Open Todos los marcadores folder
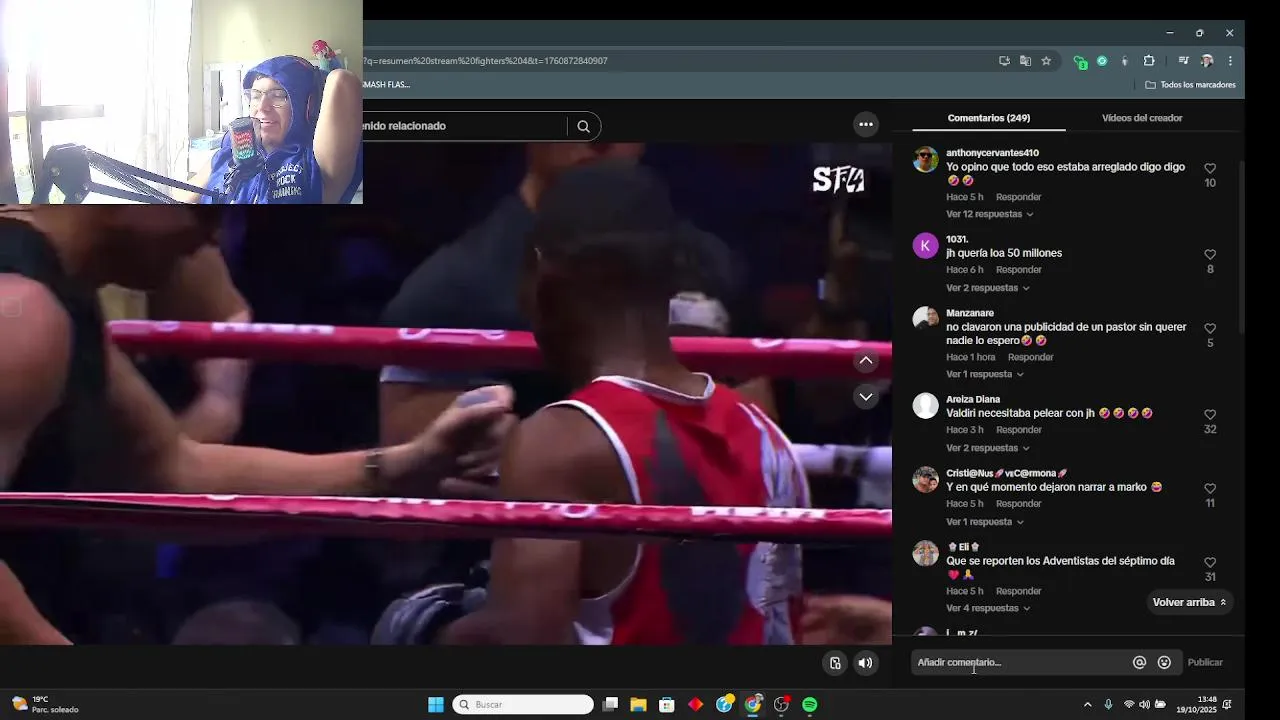1280x720 pixels. pyautogui.click(x=1190, y=85)
